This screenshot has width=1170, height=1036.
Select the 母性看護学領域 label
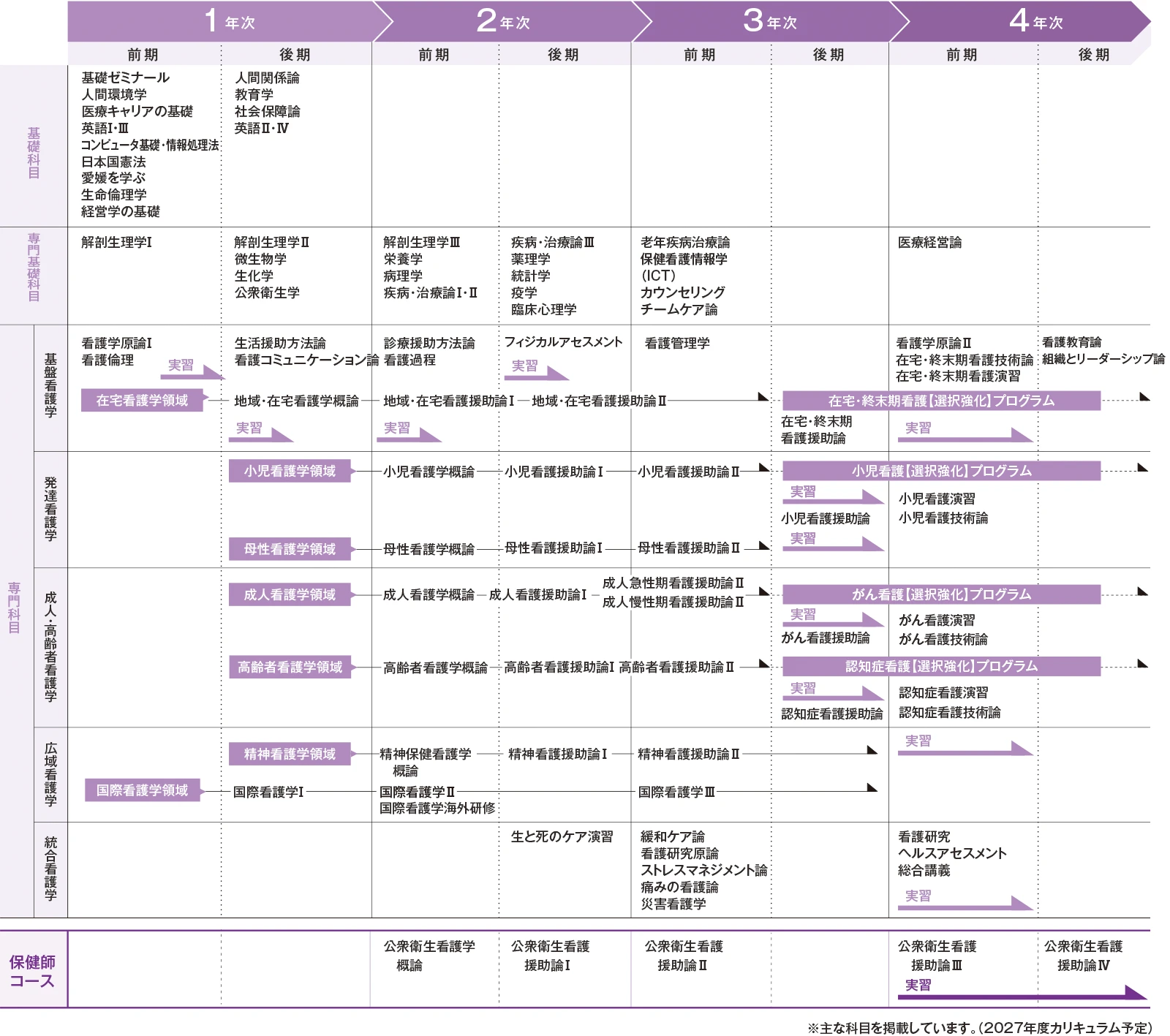[x=290, y=549]
